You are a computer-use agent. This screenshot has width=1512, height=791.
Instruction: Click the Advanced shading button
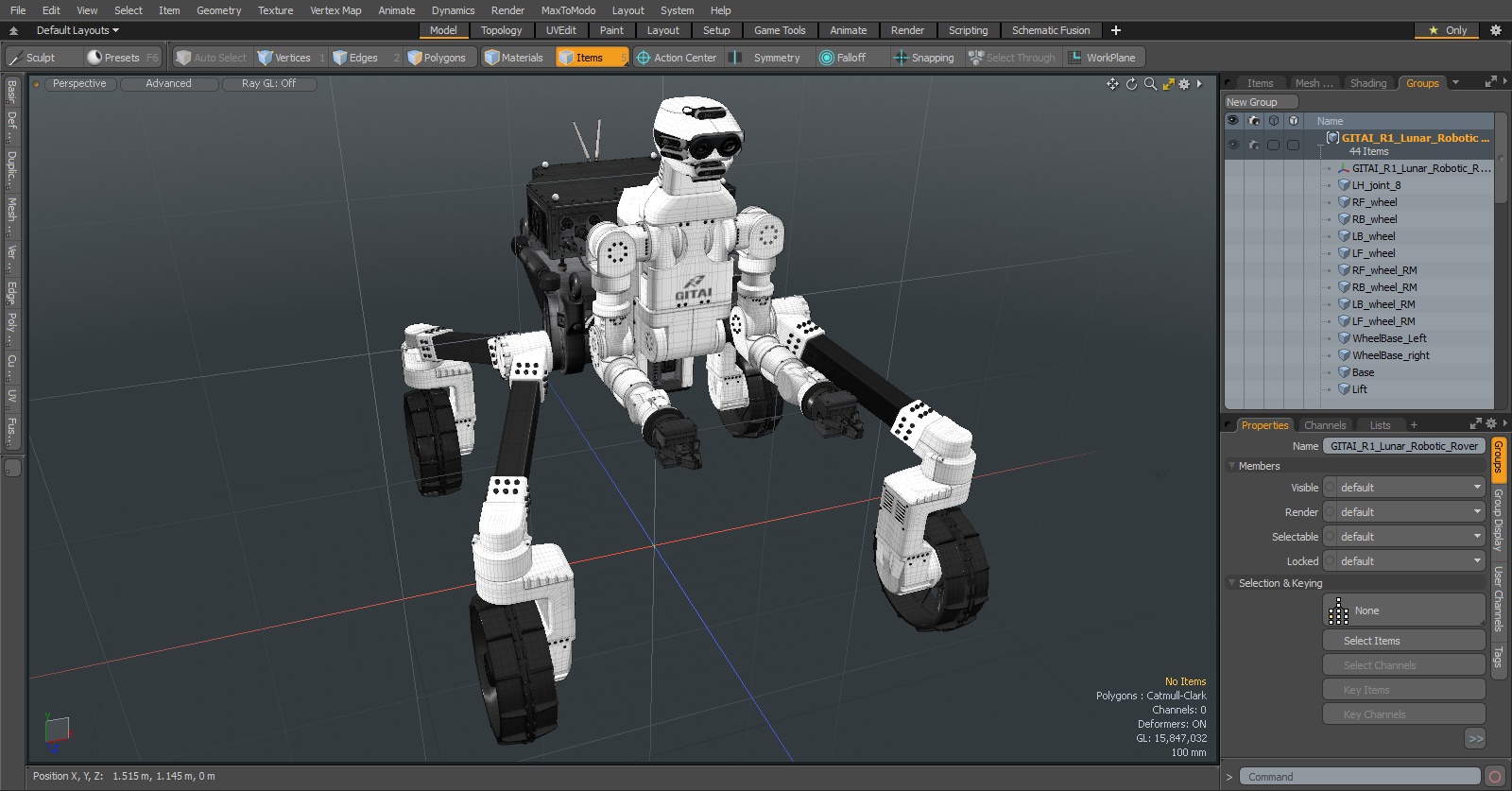(168, 84)
